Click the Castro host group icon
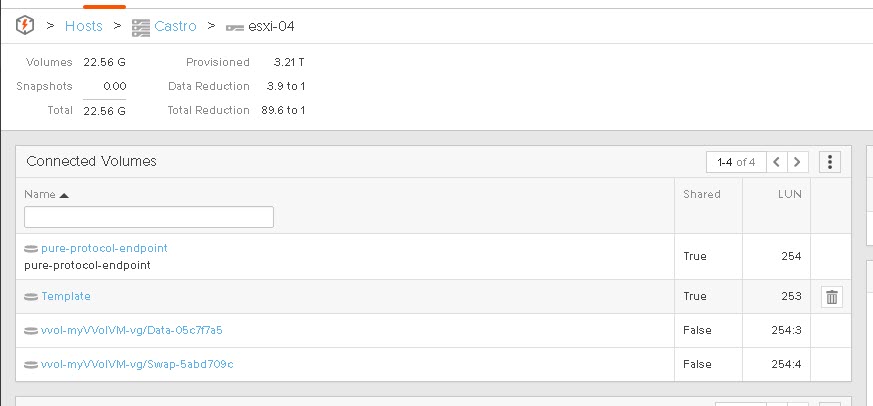Screen dimensions: 873x406 [x=140, y=27]
